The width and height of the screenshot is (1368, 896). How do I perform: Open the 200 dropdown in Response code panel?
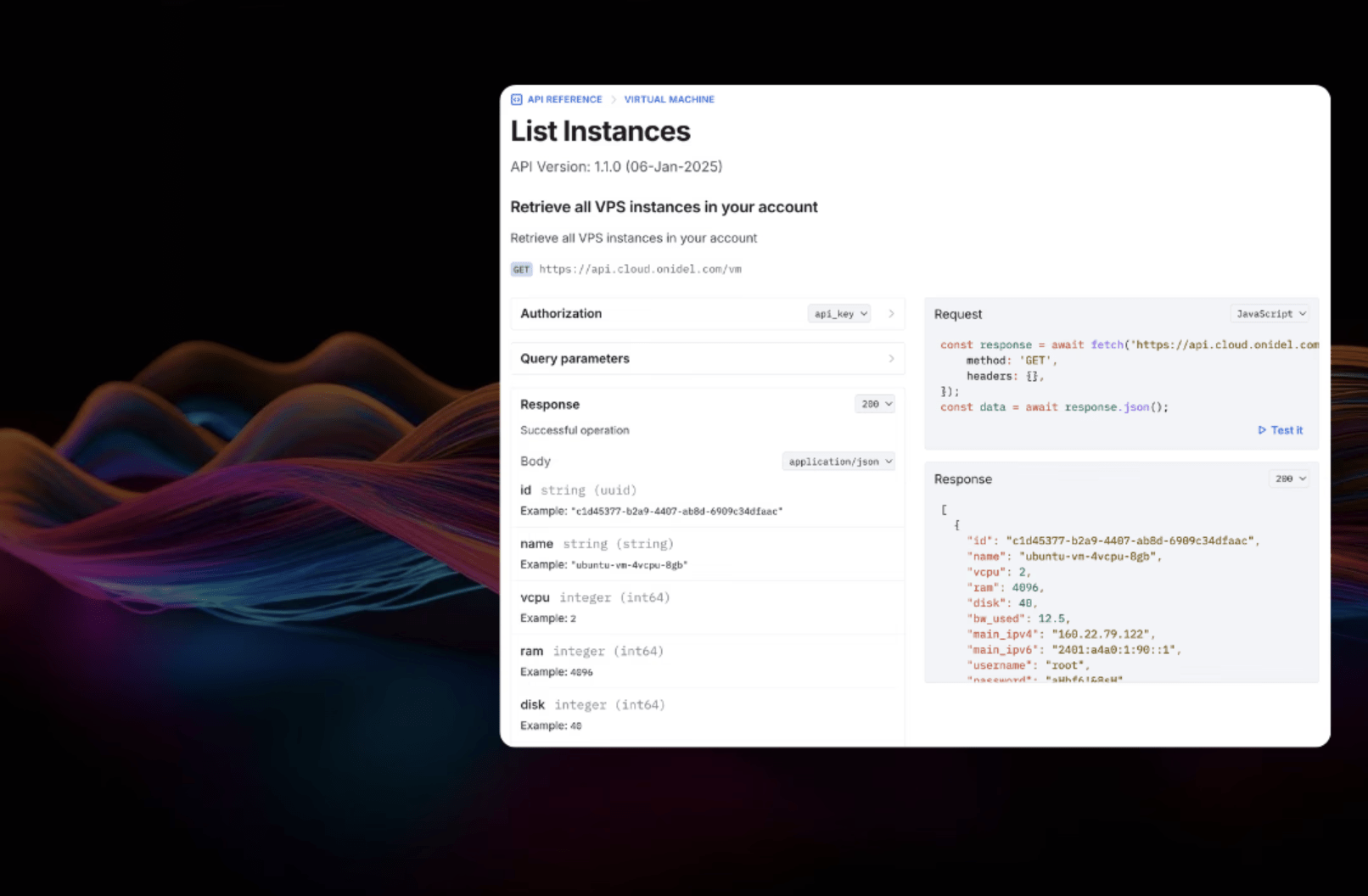(x=1290, y=479)
